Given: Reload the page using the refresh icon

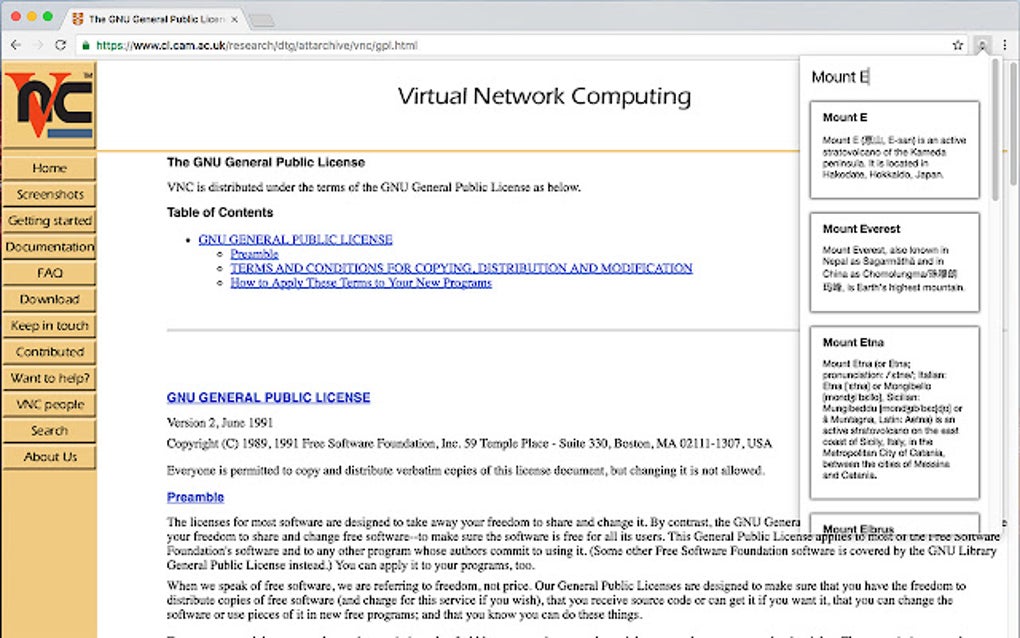Looking at the screenshot, I should pyautogui.click(x=60, y=45).
